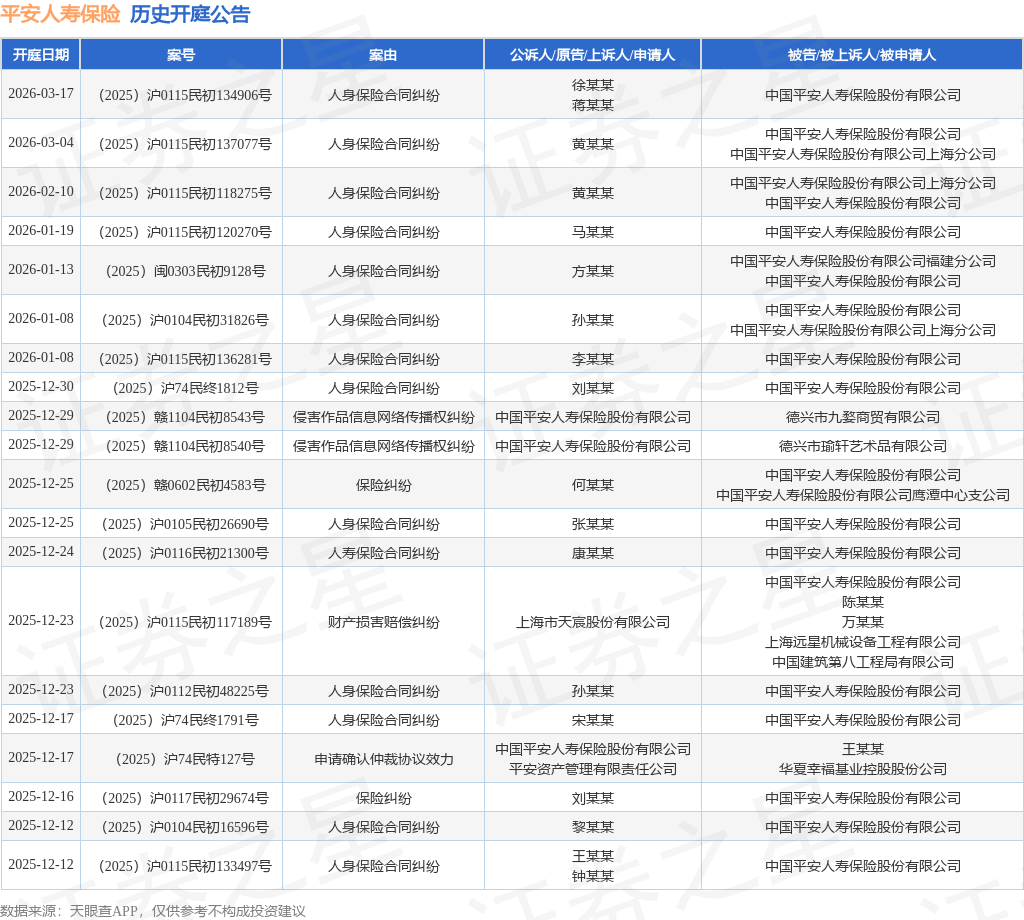1024x920 pixels.
Task: Select case number (2025)沪0115民初118275号
Action: (x=185, y=193)
